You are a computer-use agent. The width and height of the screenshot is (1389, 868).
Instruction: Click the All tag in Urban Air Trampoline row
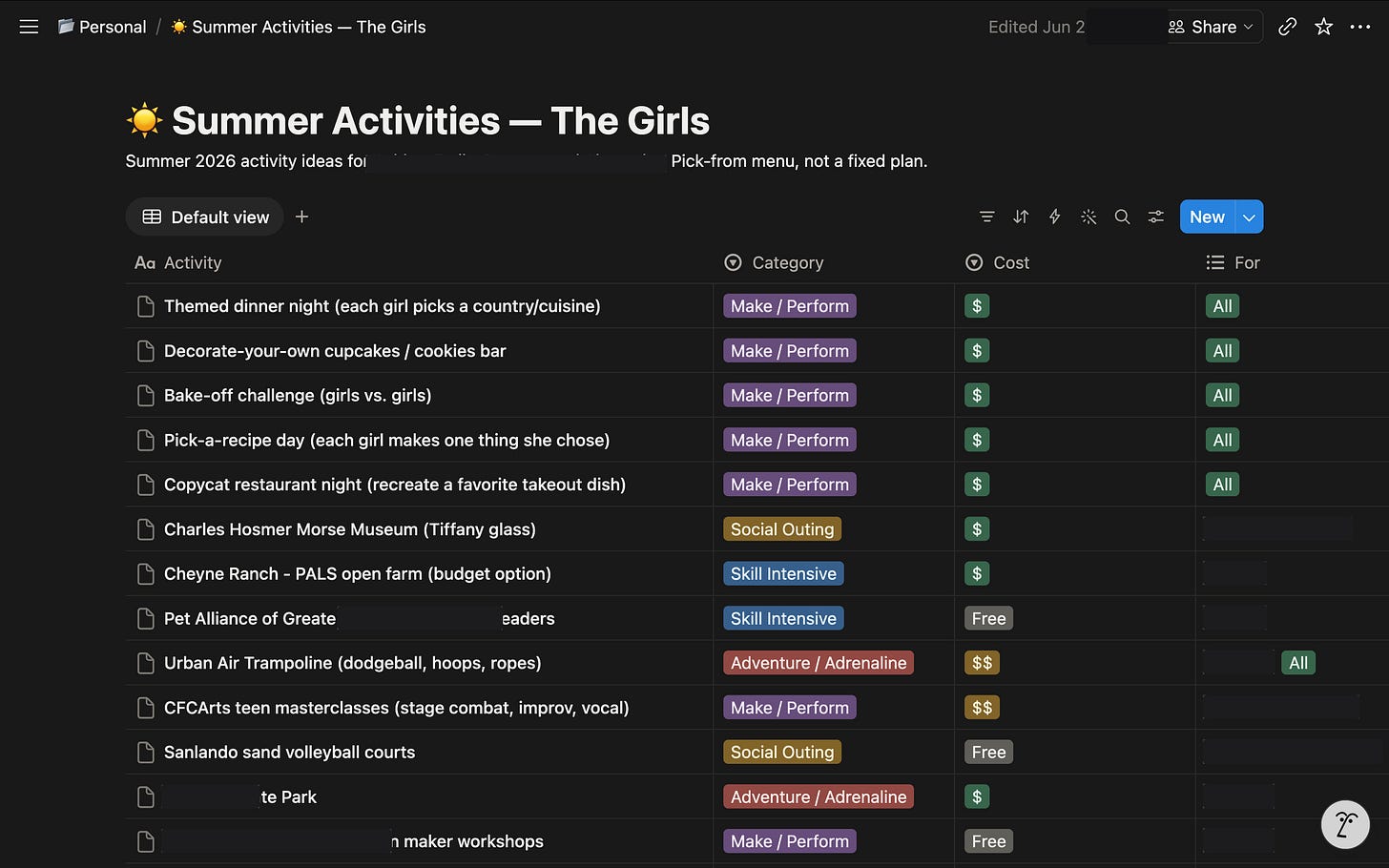coord(1298,663)
